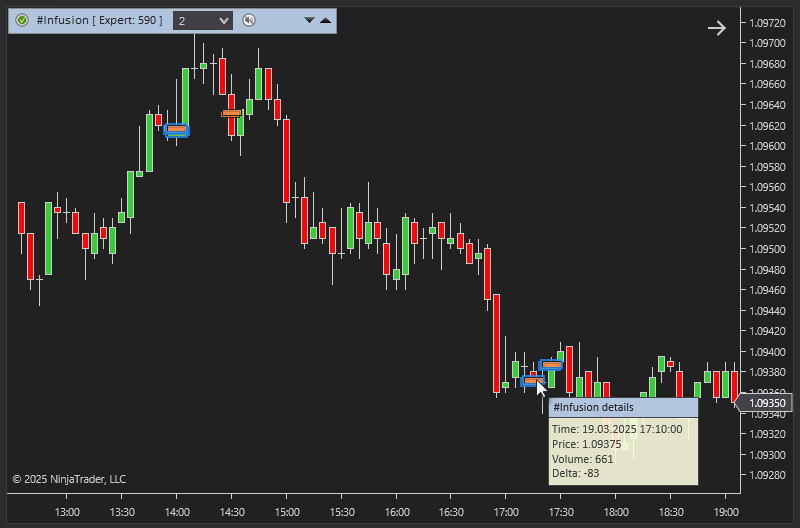Select the upper Infusion marker near 17:25
The image size is (800, 528).
551,365
